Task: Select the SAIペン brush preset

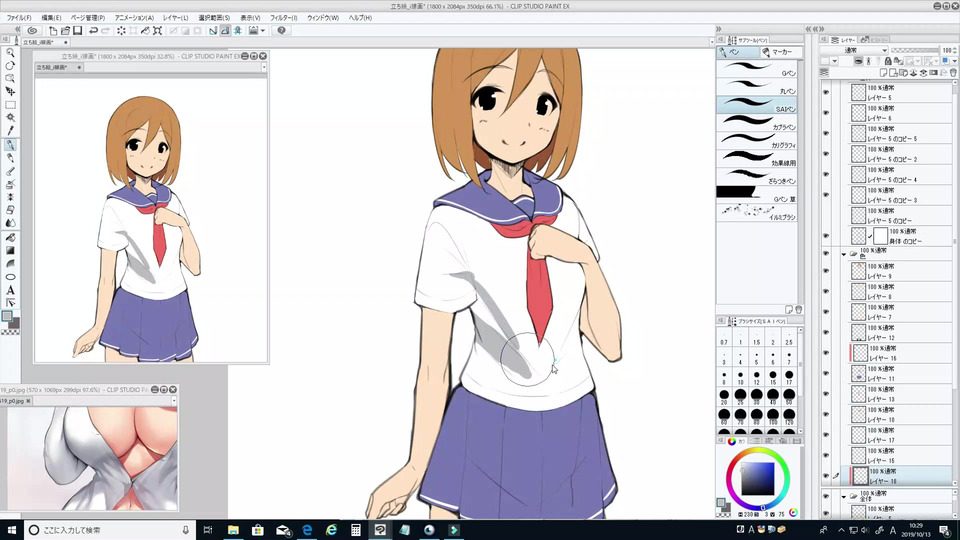Action: coord(758,105)
